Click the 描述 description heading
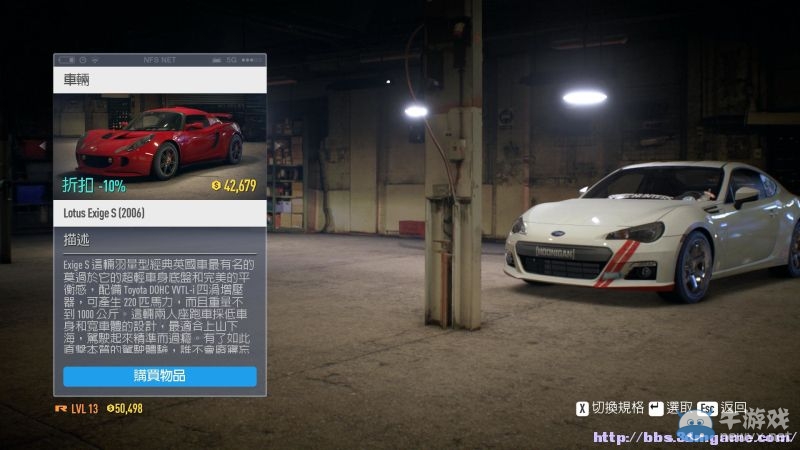Viewport: 800px width, 450px height. pos(76,240)
